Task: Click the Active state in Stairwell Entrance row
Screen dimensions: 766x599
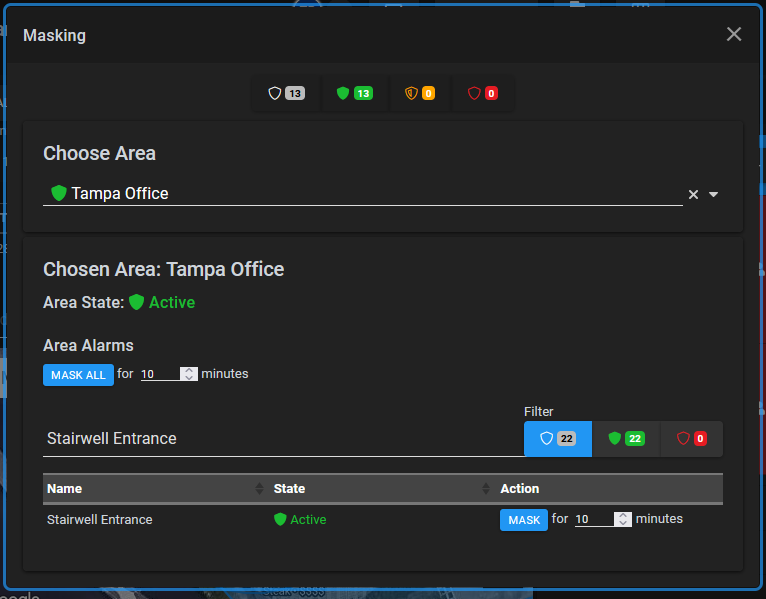Action: click(300, 519)
